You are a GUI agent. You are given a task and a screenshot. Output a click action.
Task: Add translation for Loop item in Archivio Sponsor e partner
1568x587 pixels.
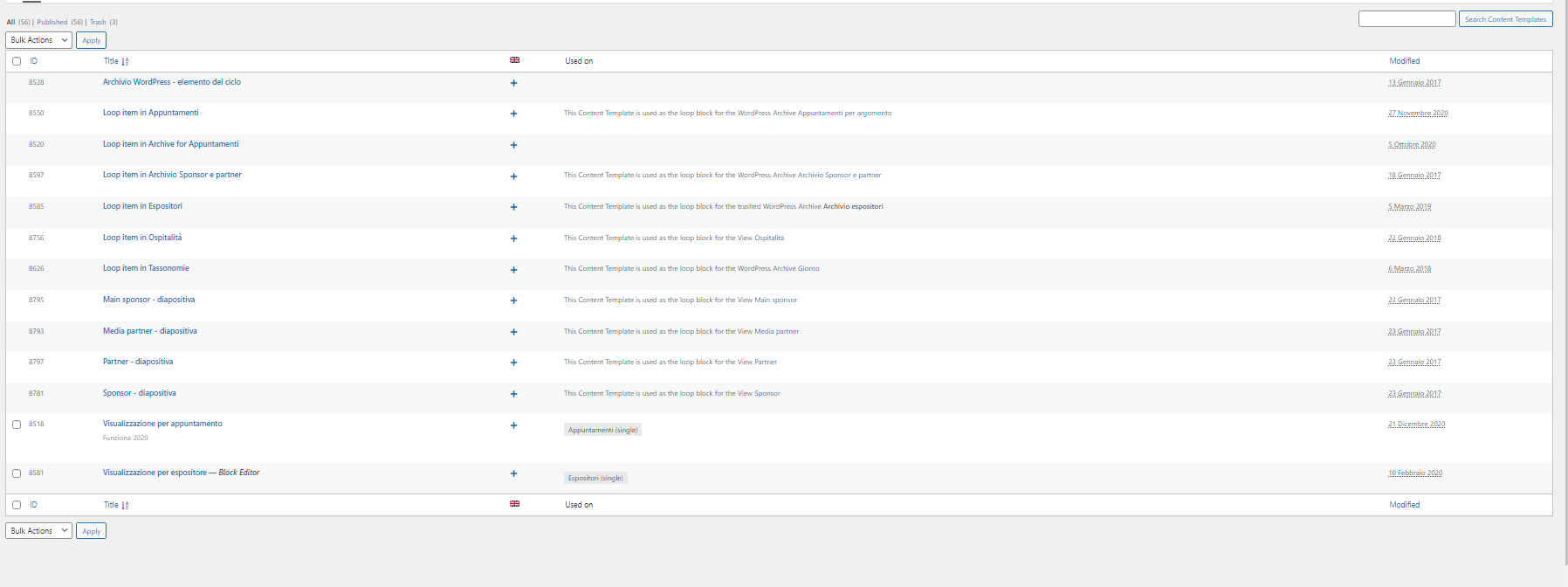point(513,176)
